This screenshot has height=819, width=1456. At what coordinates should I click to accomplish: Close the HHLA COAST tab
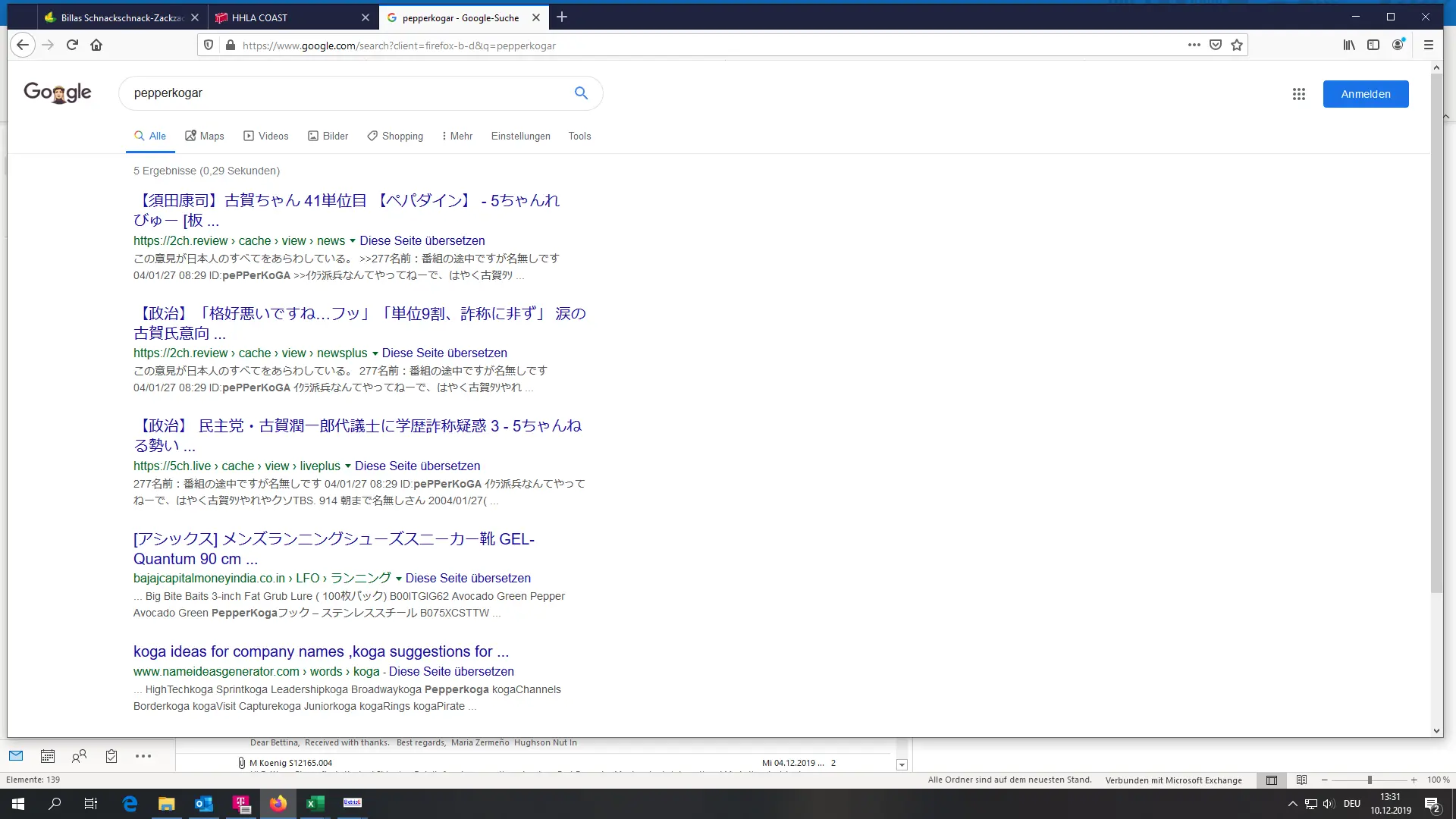tap(366, 17)
